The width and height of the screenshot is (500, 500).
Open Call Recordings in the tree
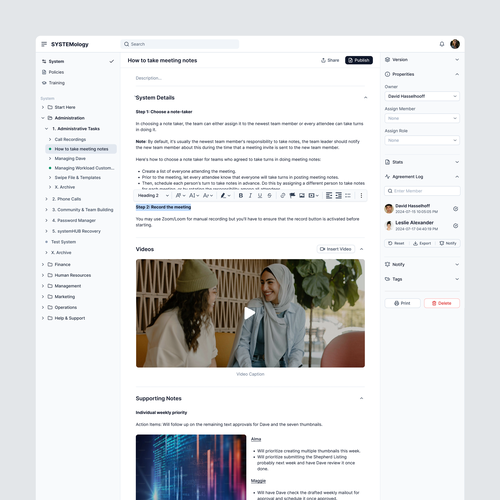(70, 139)
